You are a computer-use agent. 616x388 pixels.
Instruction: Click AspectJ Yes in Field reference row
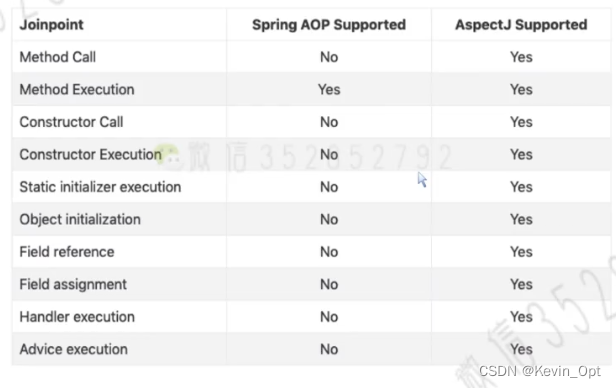pos(521,252)
